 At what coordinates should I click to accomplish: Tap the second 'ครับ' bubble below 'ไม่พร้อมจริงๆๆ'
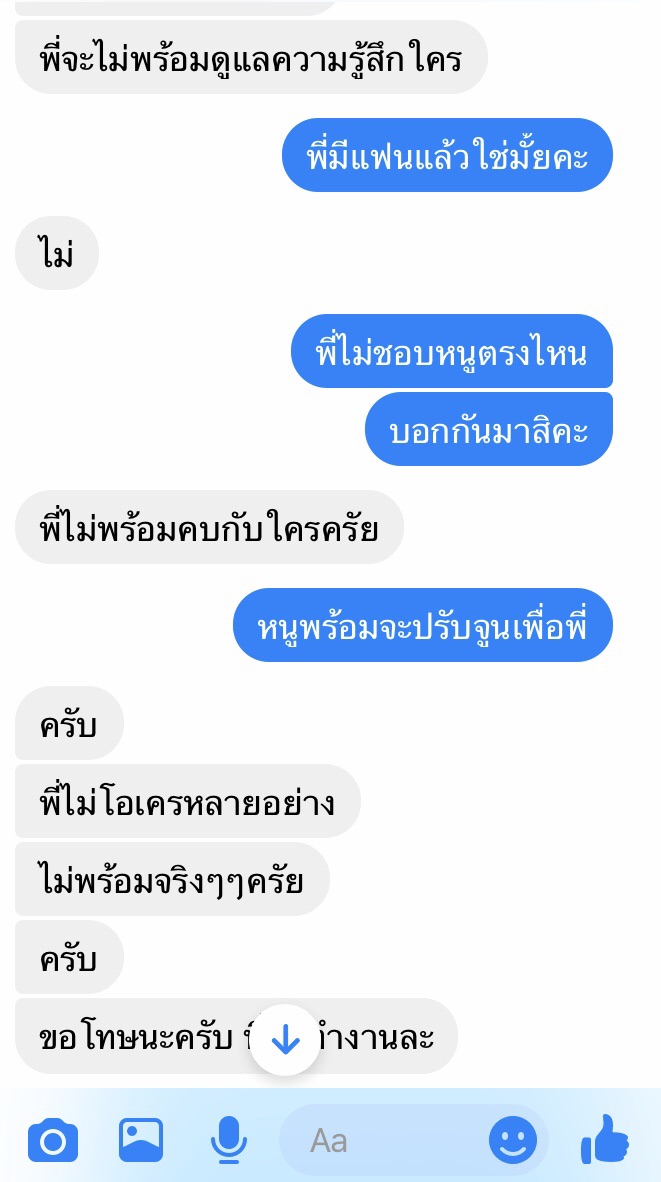click(x=69, y=957)
